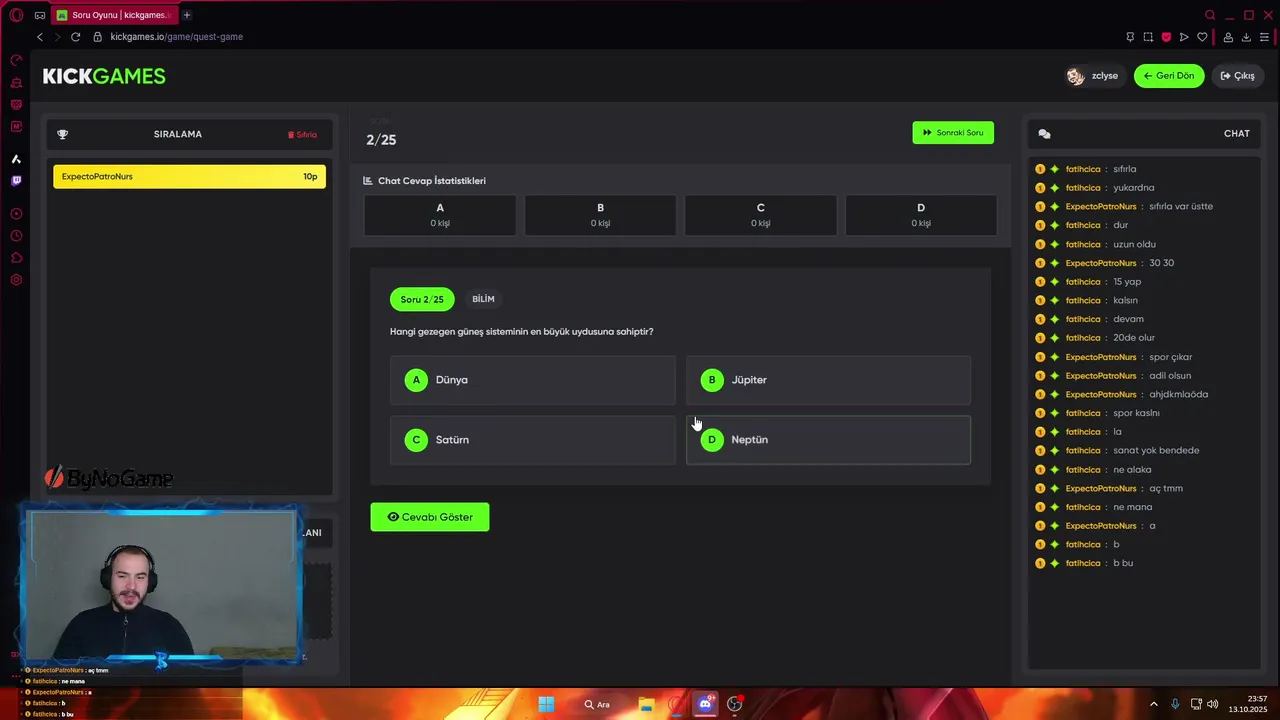Image resolution: width=1280 pixels, height=720 pixels.
Task: Click chat message 'sıfırla var üstte'
Action: point(1181,207)
